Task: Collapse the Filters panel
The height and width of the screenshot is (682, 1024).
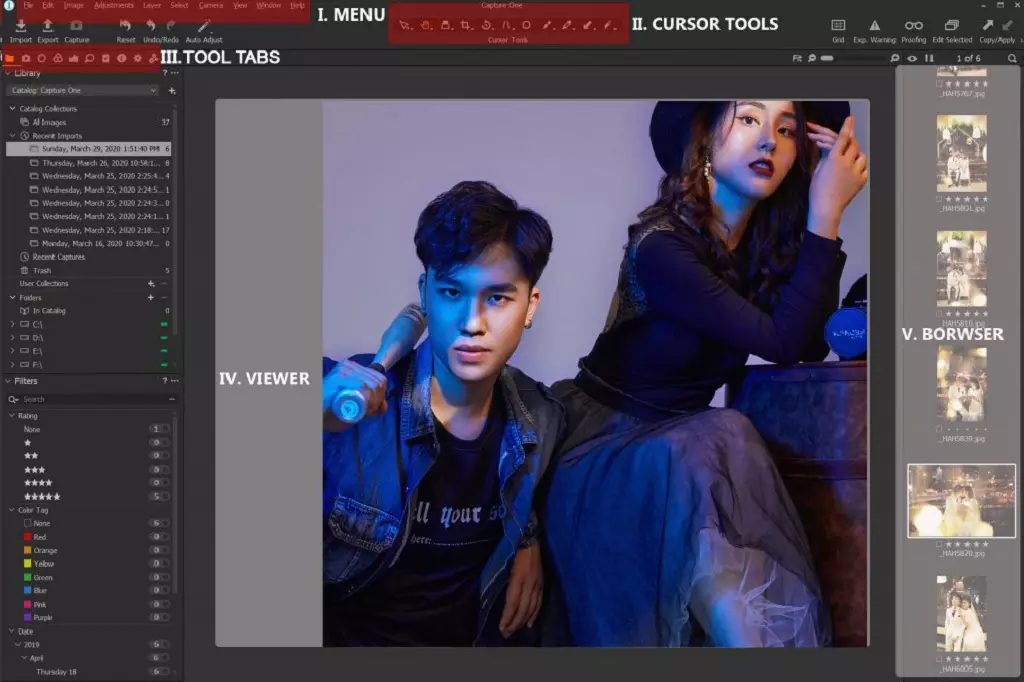Action: click(8, 381)
